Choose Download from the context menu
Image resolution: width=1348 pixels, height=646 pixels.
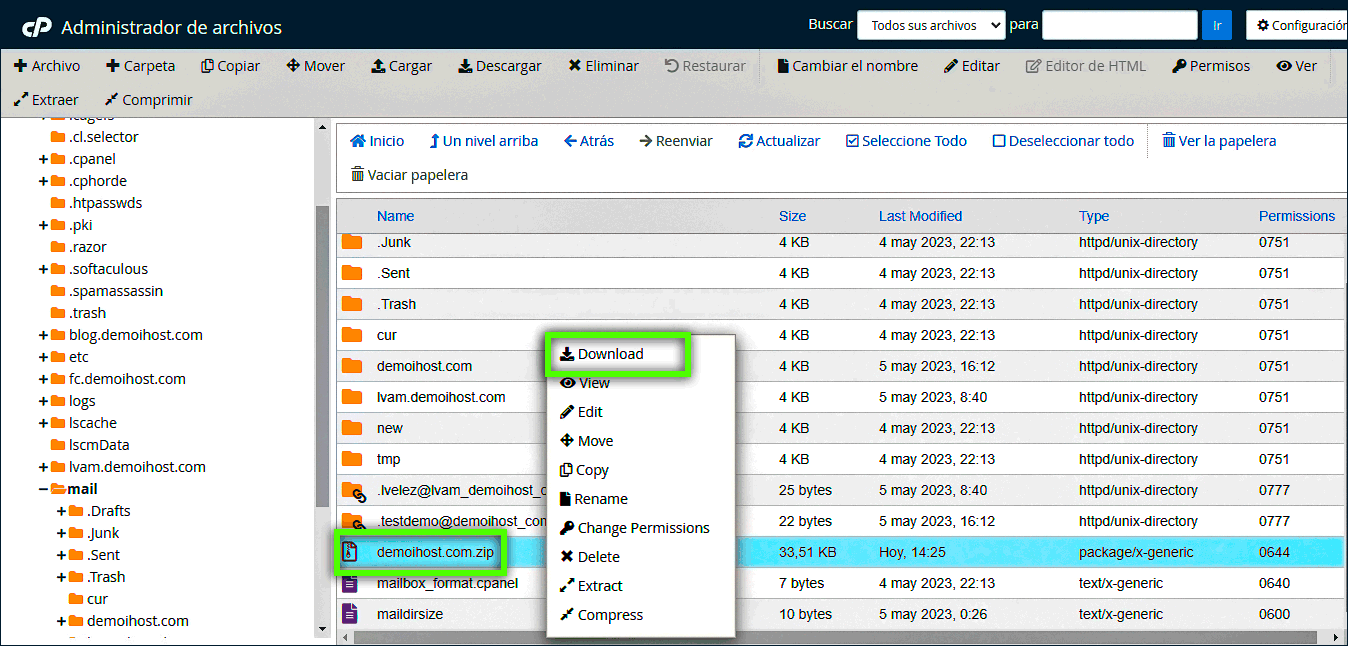click(610, 354)
